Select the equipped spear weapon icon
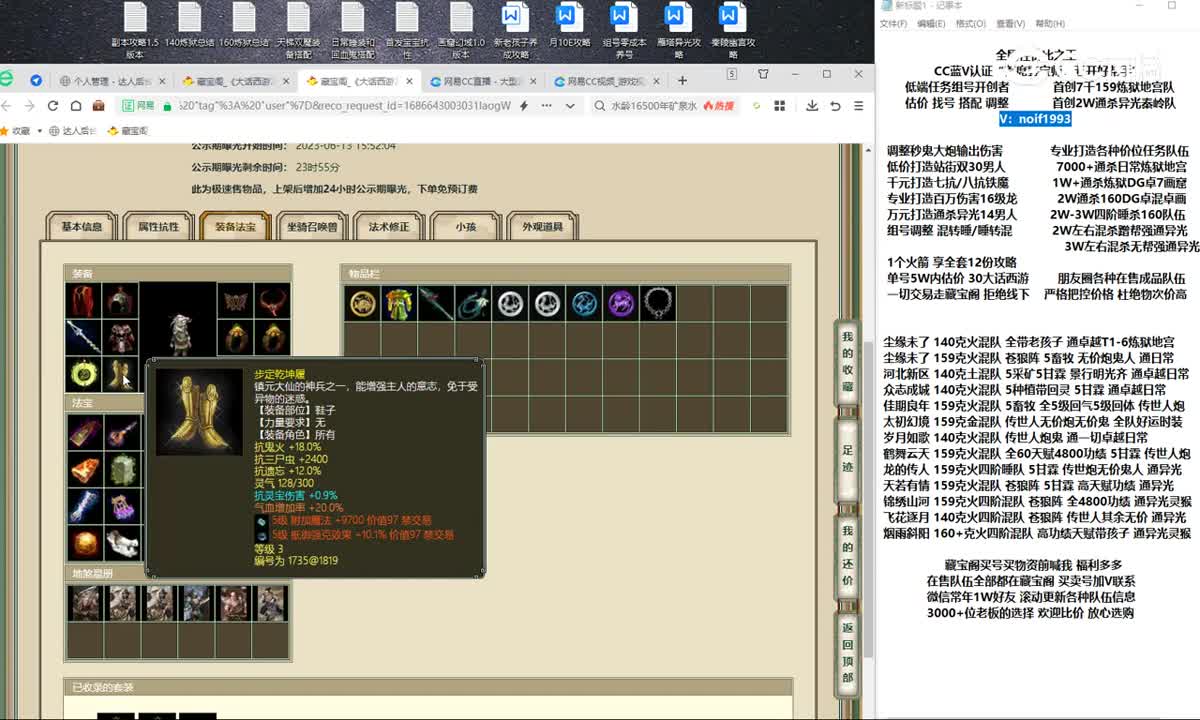This screenshot has width=1200, height=720. click(x=83, y=337)
